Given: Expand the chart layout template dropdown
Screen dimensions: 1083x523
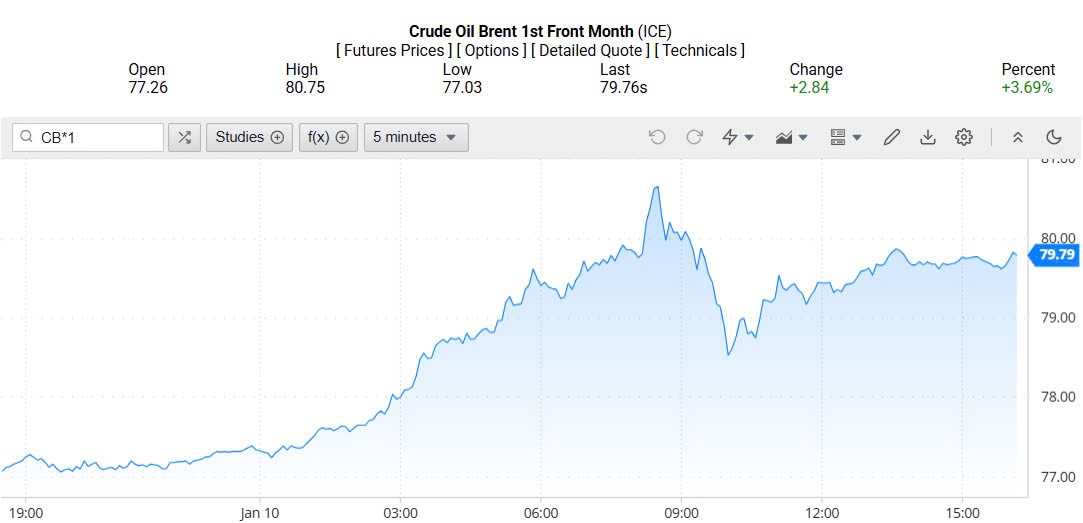Looking at the screenshot, I should (x=846, y=137).
